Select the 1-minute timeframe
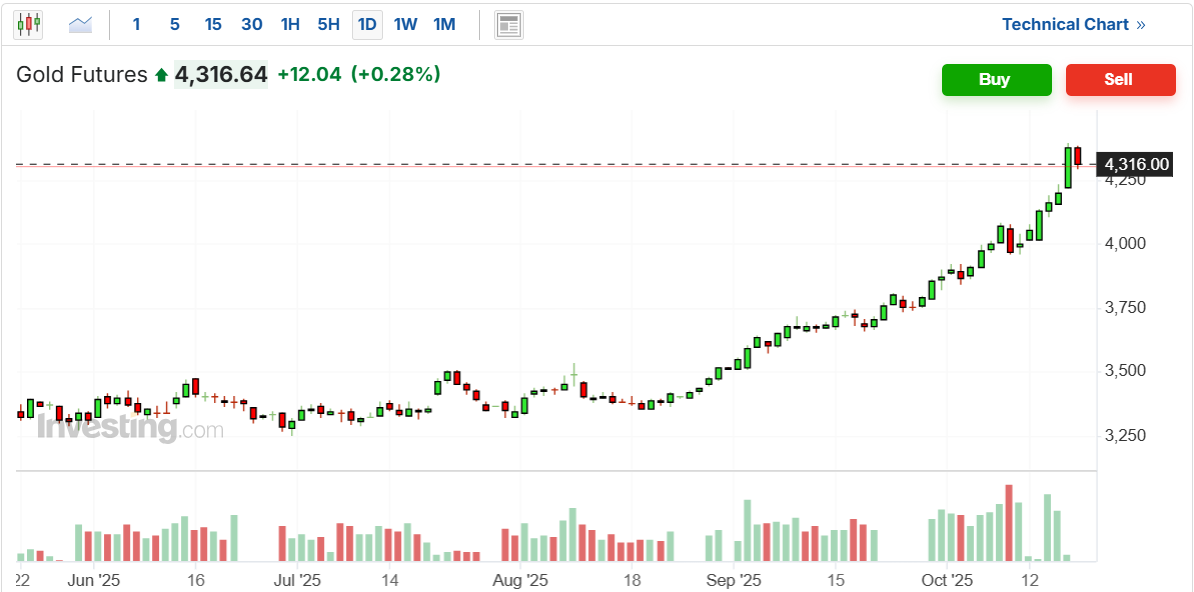Viewport: 1194px width, 592px height. [x=136, y=24]
